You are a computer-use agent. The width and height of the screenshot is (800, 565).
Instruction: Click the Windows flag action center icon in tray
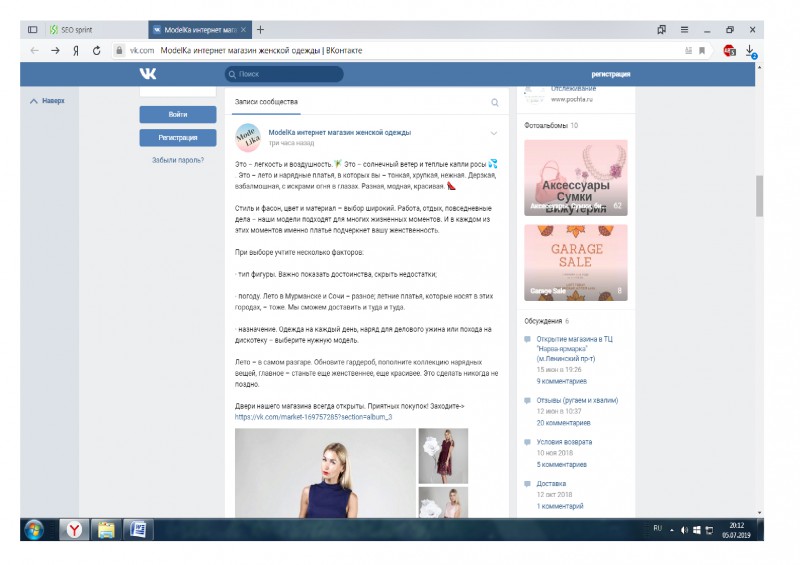[697, 530]
